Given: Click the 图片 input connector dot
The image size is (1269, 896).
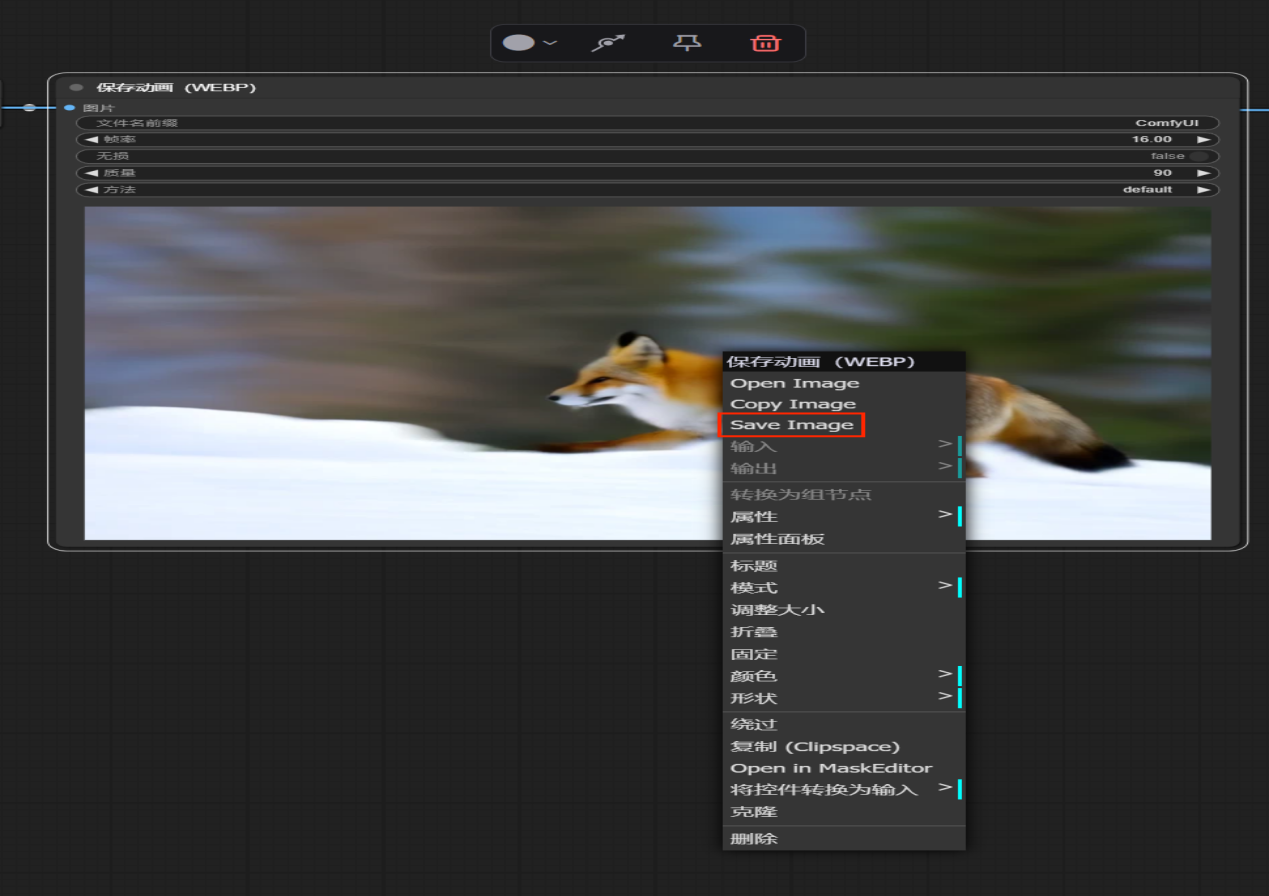Looking at the screenshot, I should pyautogui.click(x=70, y=107).
